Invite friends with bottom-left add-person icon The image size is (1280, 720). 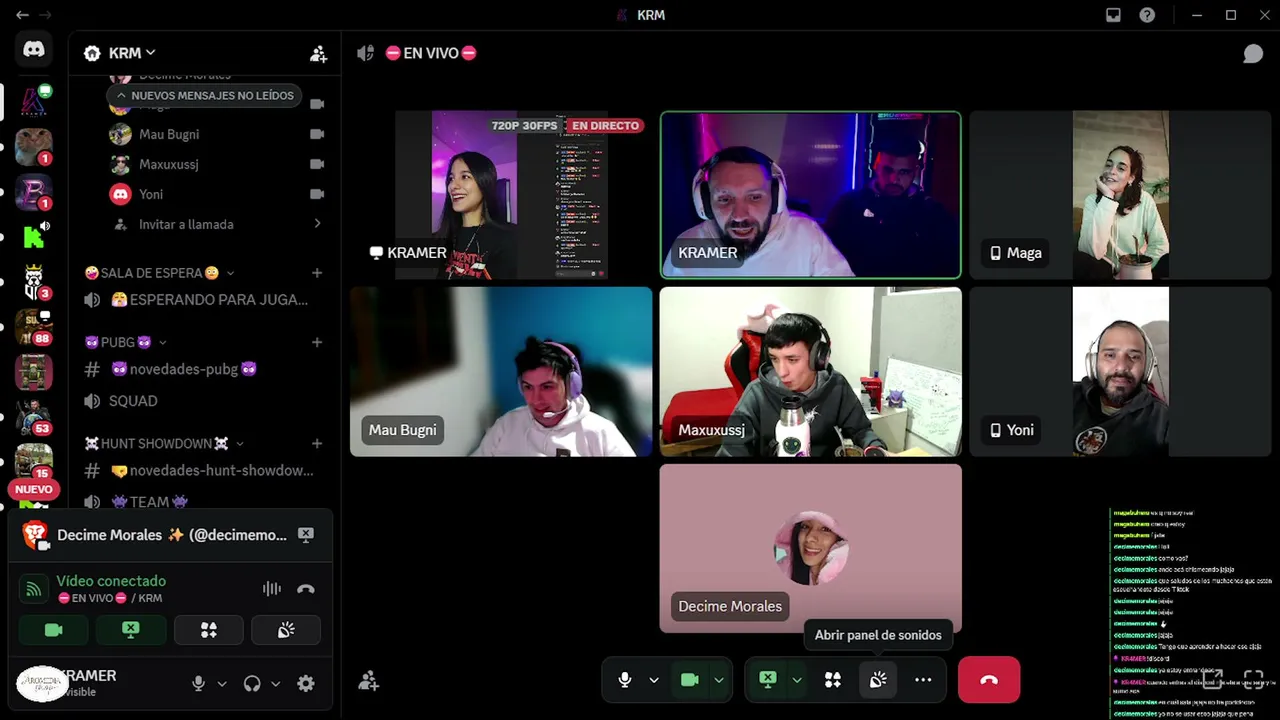tap(368, 681)
